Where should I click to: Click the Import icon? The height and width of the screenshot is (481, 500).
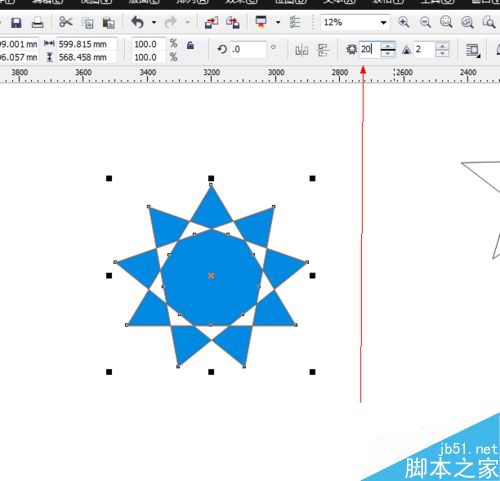click(211, 23)
